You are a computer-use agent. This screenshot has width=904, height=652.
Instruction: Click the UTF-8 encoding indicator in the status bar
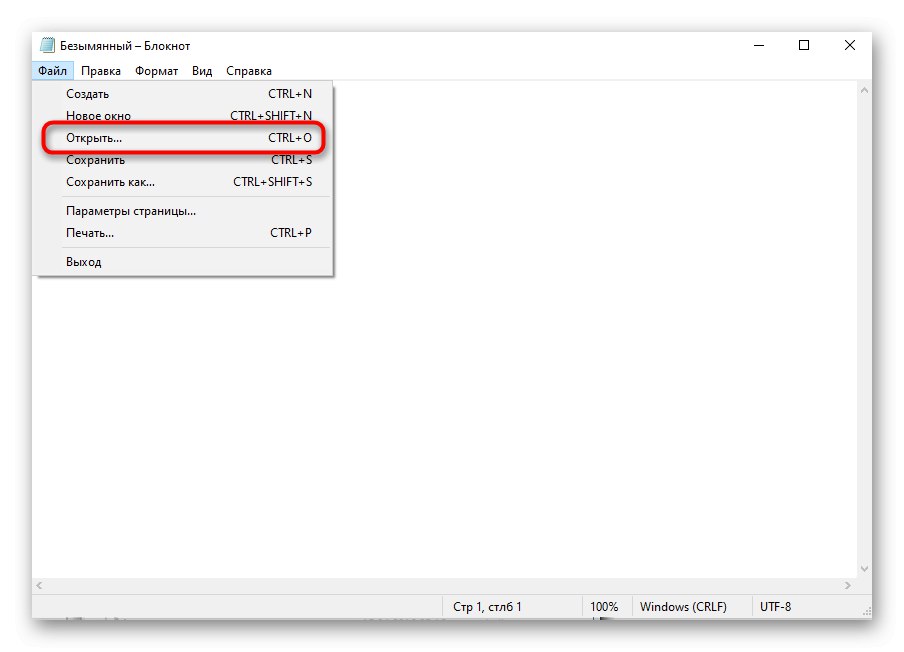[778, 606]
